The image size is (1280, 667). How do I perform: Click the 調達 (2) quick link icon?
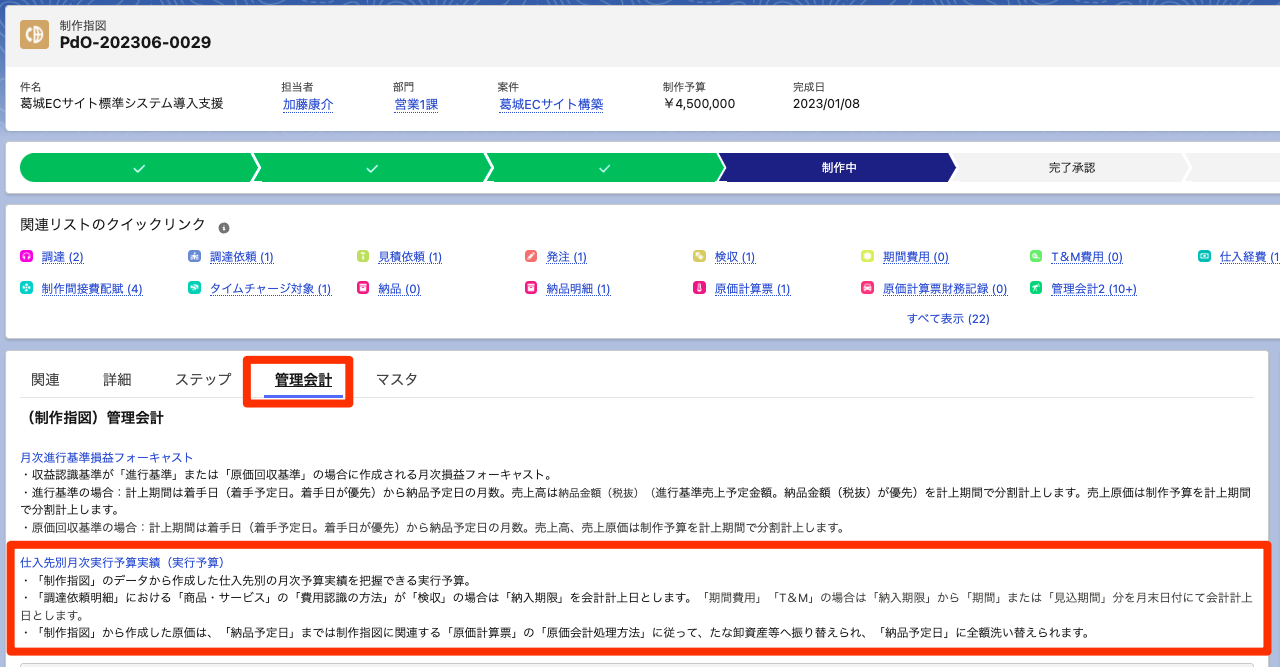pos(27,257)
